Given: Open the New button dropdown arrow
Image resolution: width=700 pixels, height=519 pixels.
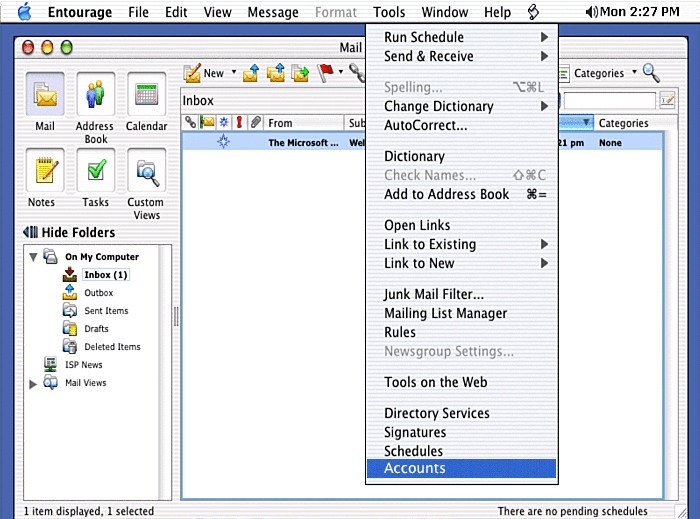Looking at the screenshot, I should tap(233, 71).
